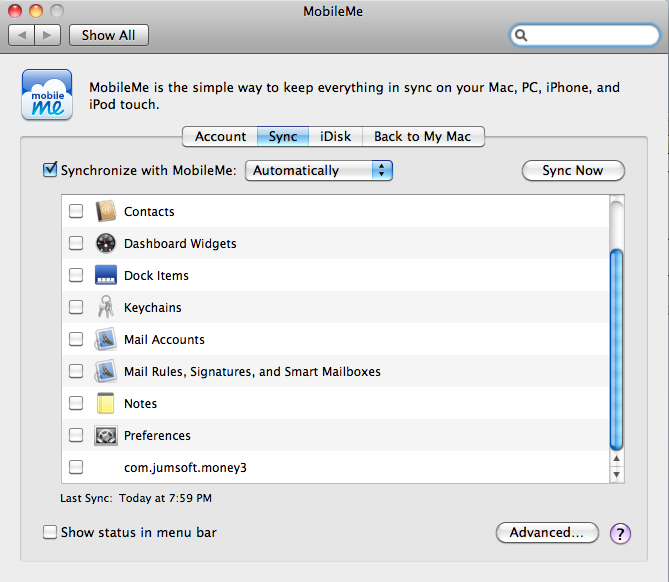The width and height of the screenshot is (669, 582).
Task: Select the Contacts row label
Action: coord(149,212)
